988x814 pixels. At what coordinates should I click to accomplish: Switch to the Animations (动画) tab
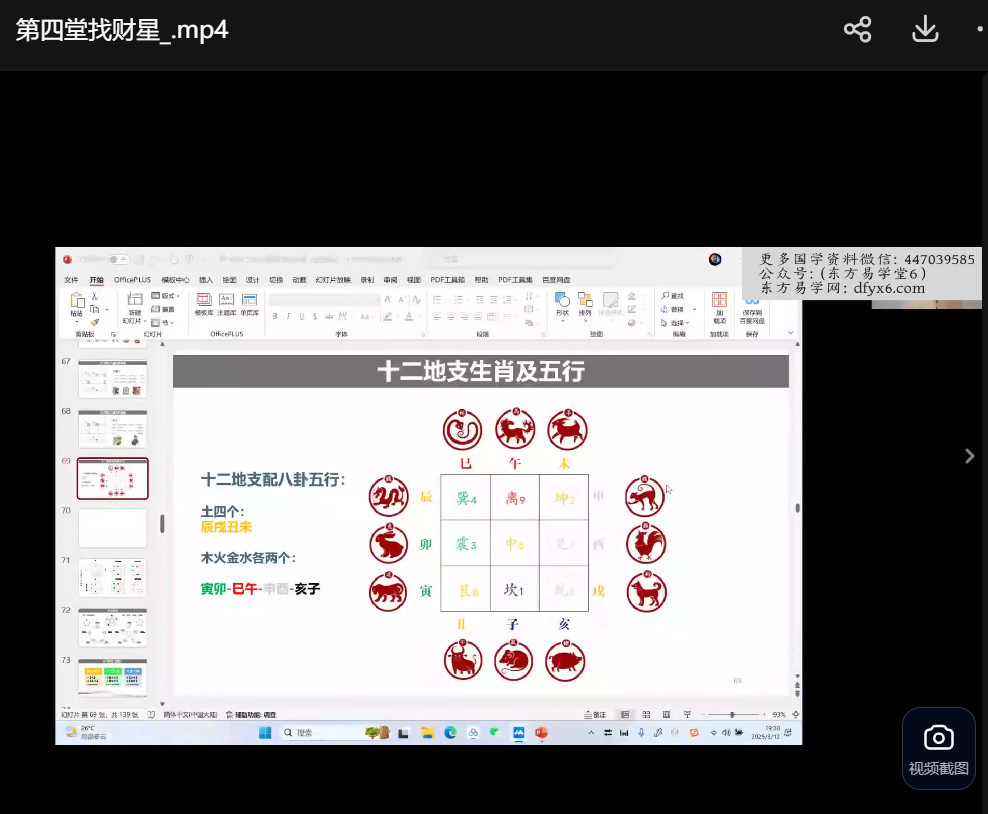299,280
